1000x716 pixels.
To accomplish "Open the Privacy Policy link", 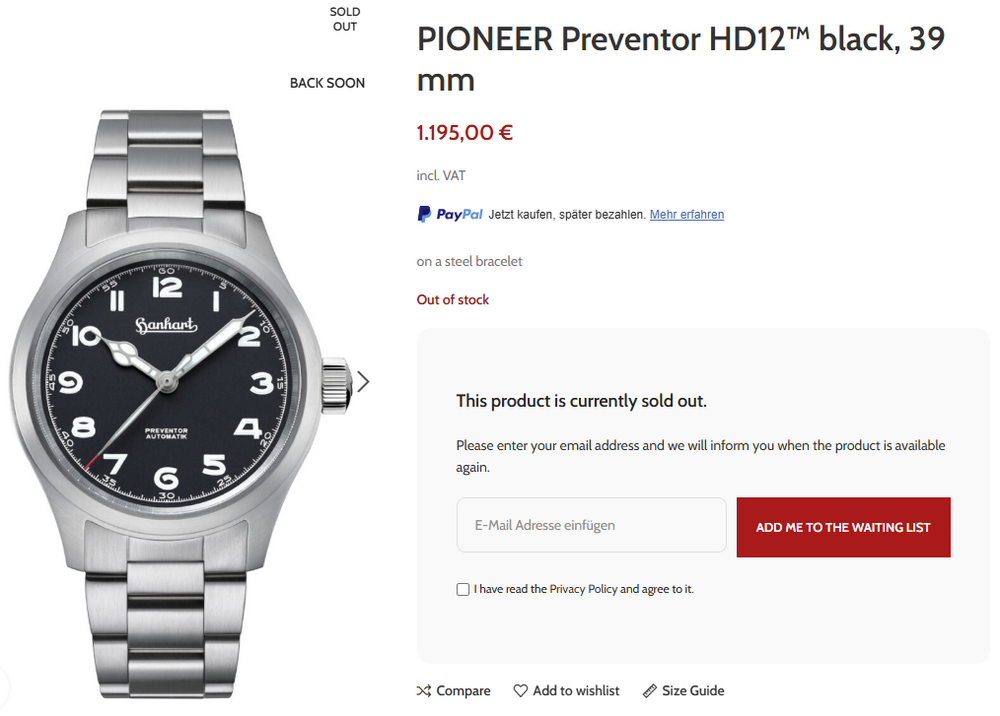I will coord(583,589).
